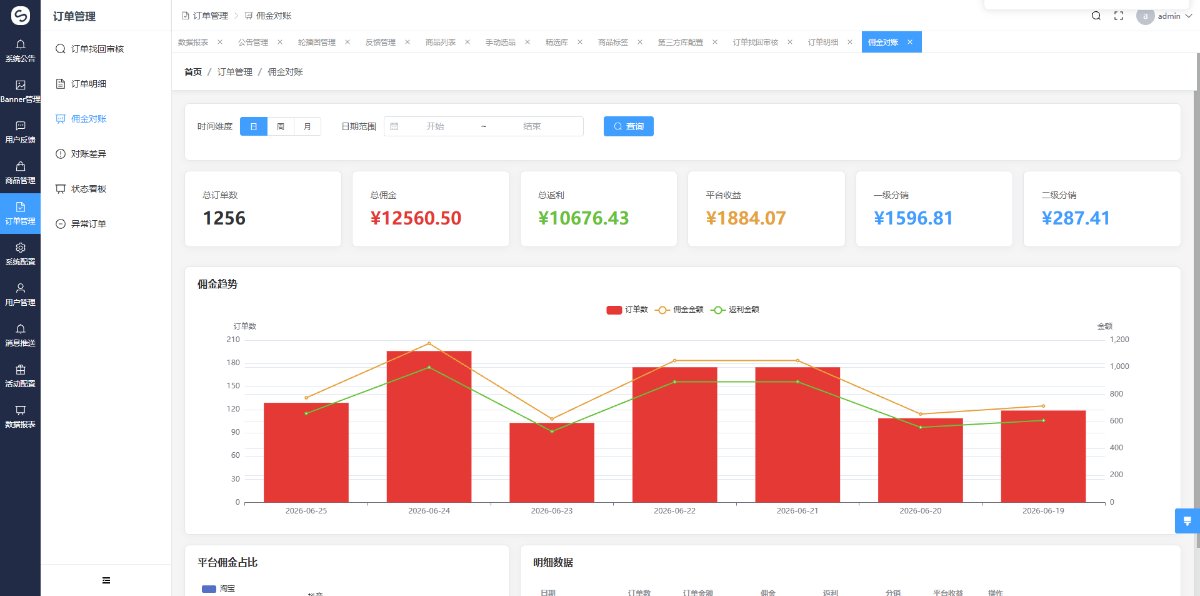This screenshot has width=1200, height=596.
Task: Open 用户管理 in the dark sidebar
Action: 20,294
